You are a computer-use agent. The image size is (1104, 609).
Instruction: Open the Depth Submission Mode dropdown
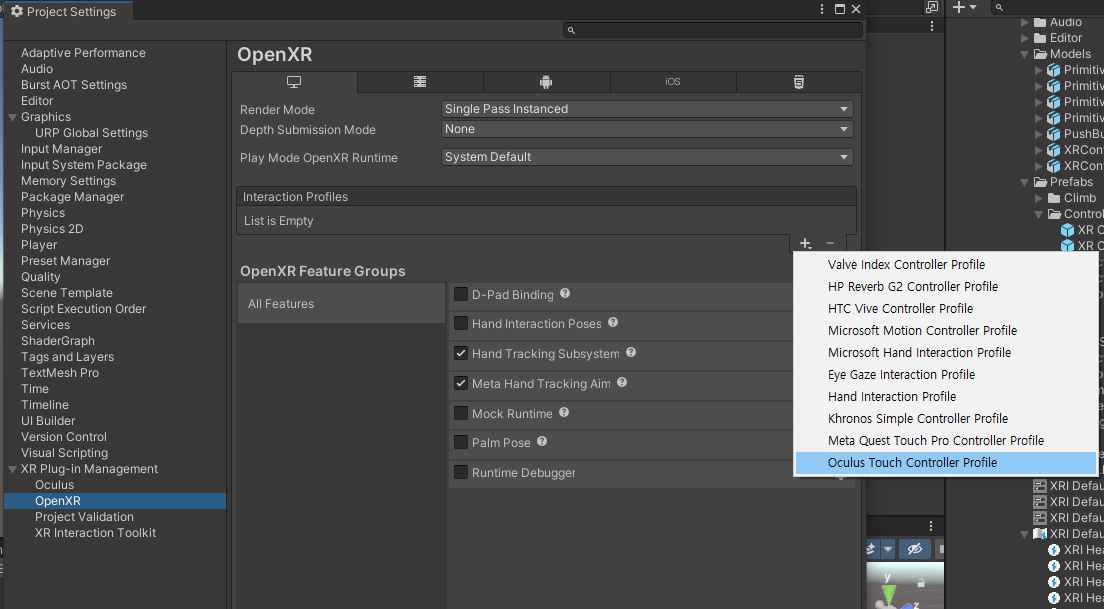pyautogui.click(x=647, y=130)
